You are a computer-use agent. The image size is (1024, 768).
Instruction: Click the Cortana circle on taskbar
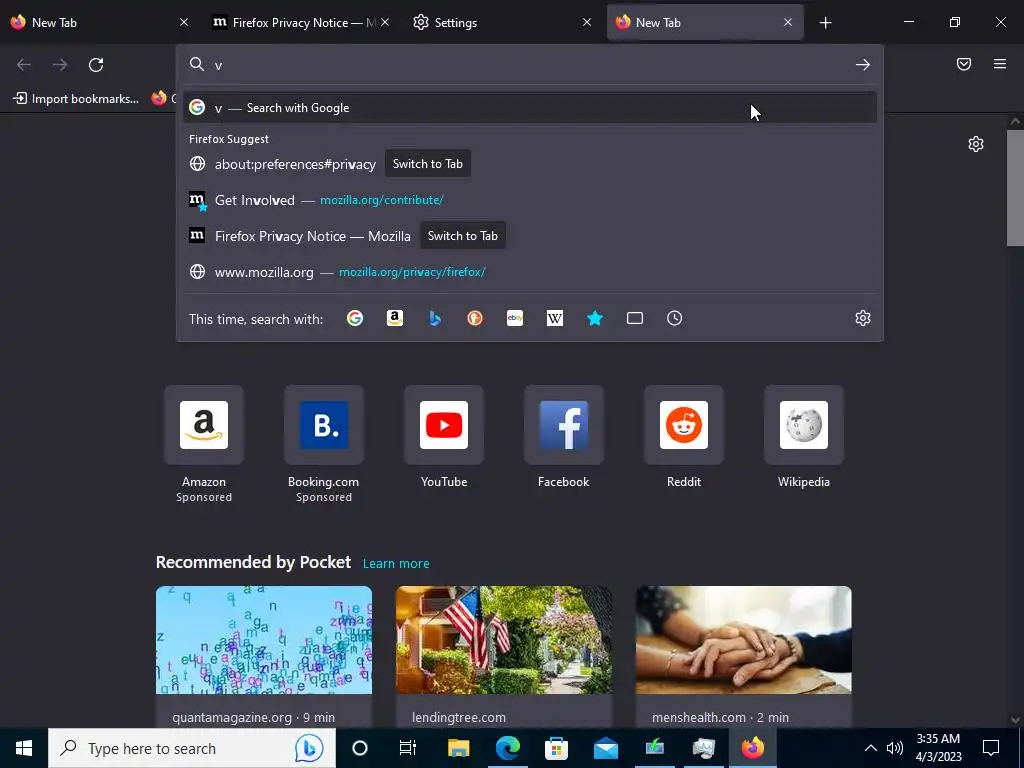[x=360, y=748]
